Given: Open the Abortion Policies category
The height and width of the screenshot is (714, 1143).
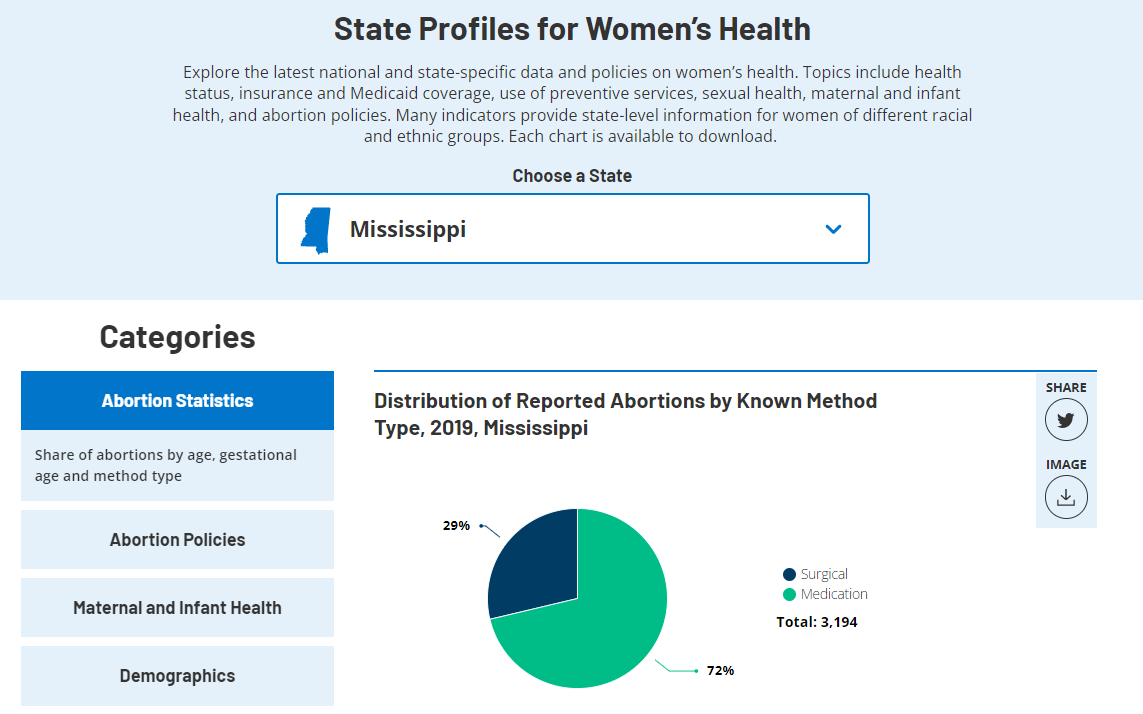Looking at the screenshot, I should tap(177, 540).
